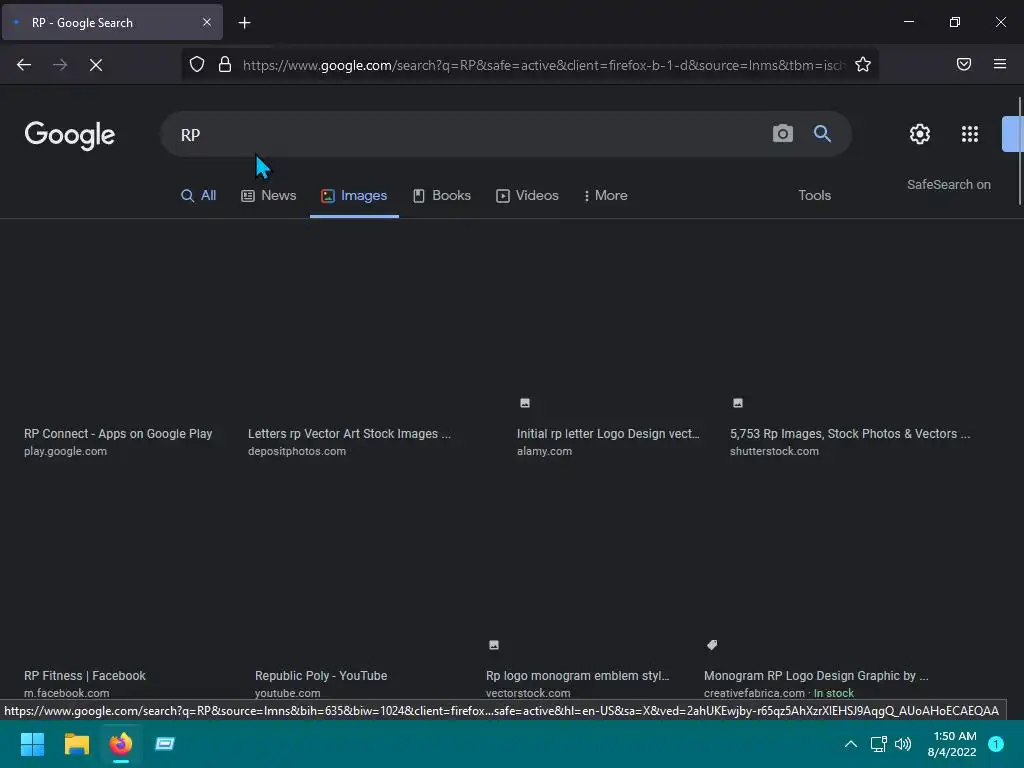The width and height of the screenshot is (1024, 768).
Task: Open the network status tray icon
Action: pos(878,744)
